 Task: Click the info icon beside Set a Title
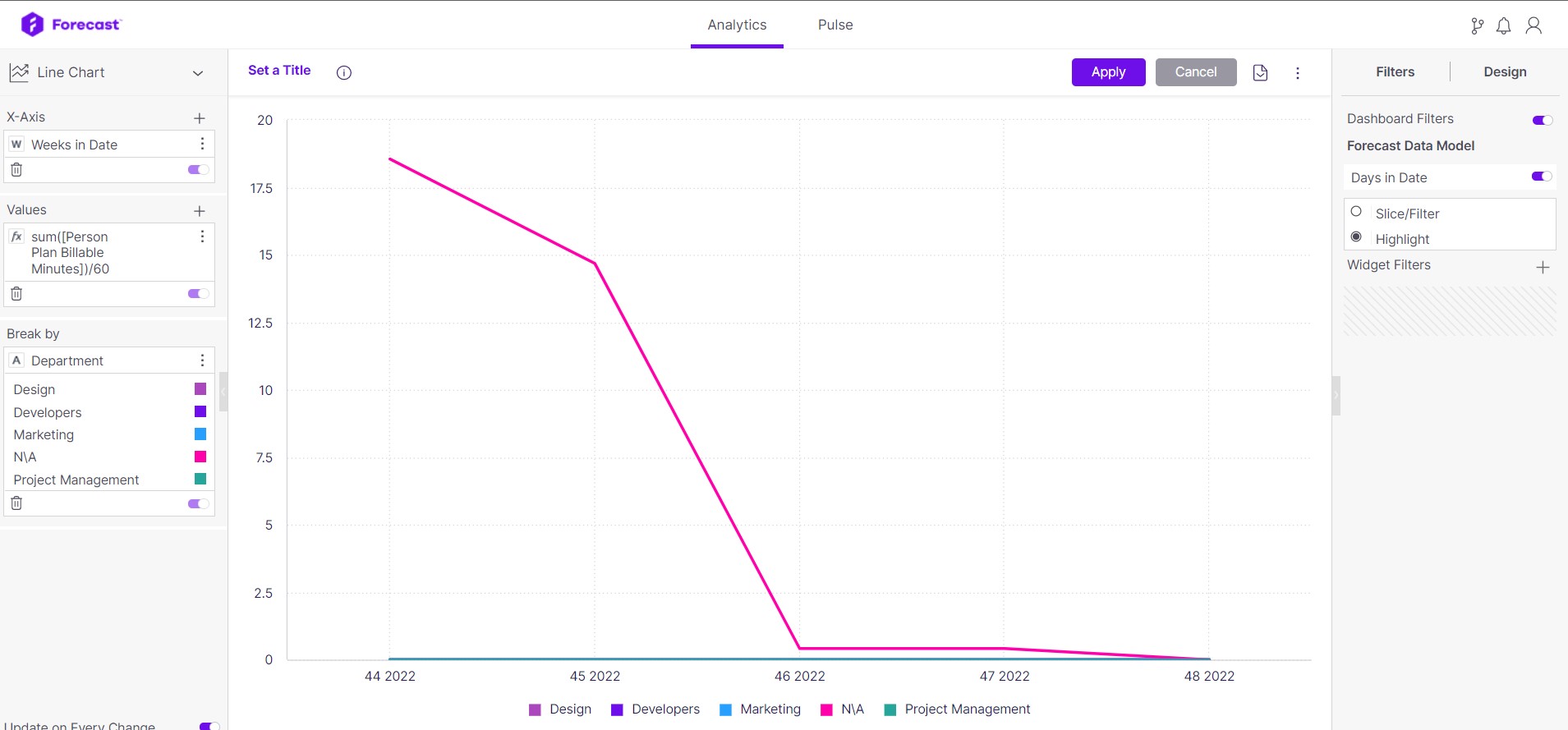pyautogui.click(x=344, y=72)
